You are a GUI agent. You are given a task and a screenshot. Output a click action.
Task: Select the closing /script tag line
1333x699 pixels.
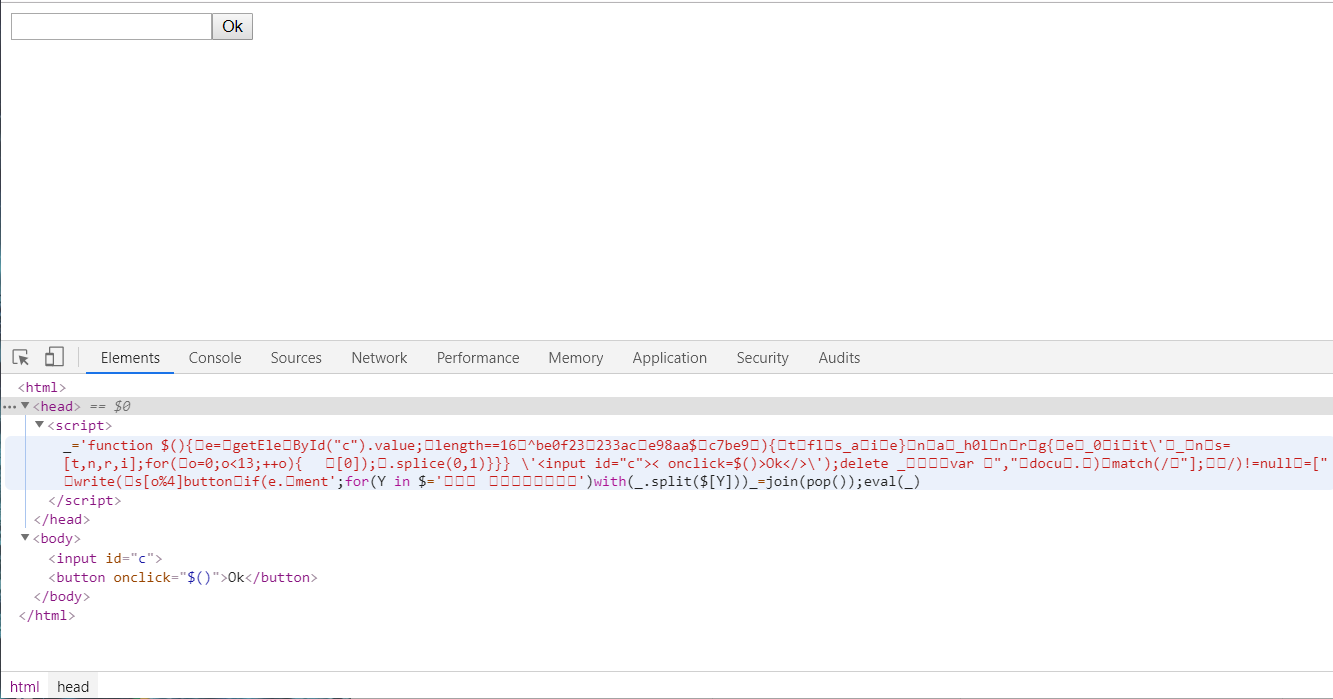(x=84, y=501)
